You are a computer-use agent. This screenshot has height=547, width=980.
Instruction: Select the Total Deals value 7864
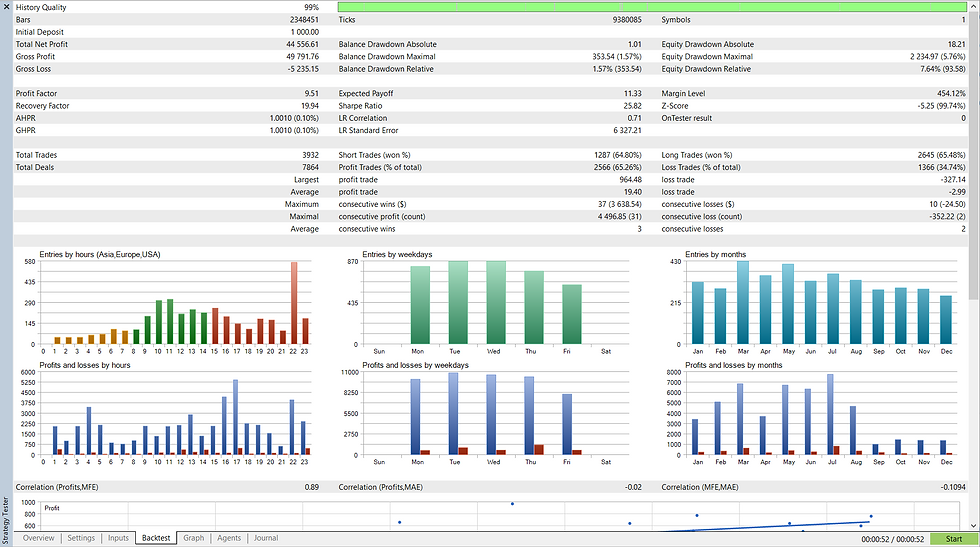pyautogui.click(x=311, y=168)
